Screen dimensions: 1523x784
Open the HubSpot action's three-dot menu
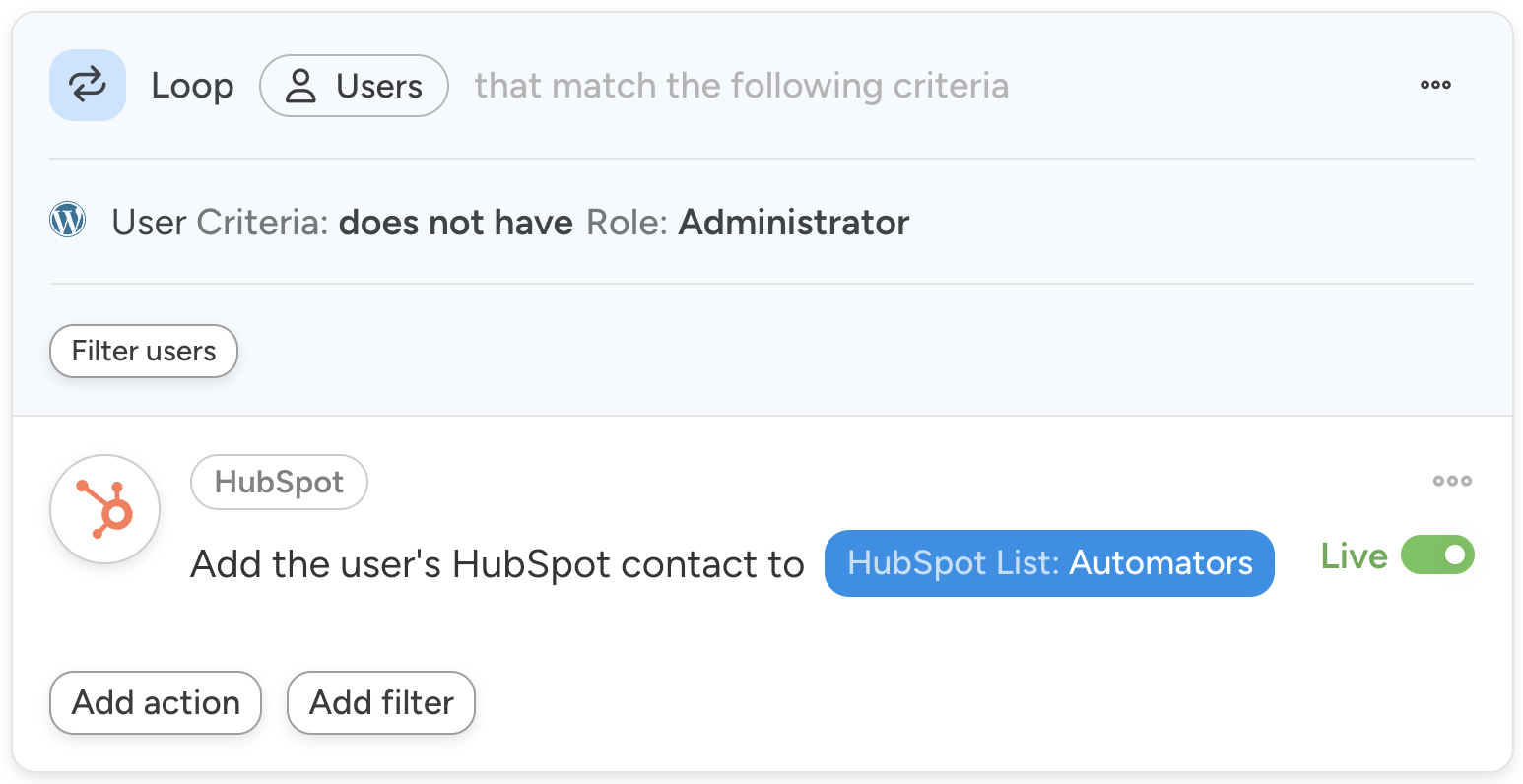click(1452, 482)
